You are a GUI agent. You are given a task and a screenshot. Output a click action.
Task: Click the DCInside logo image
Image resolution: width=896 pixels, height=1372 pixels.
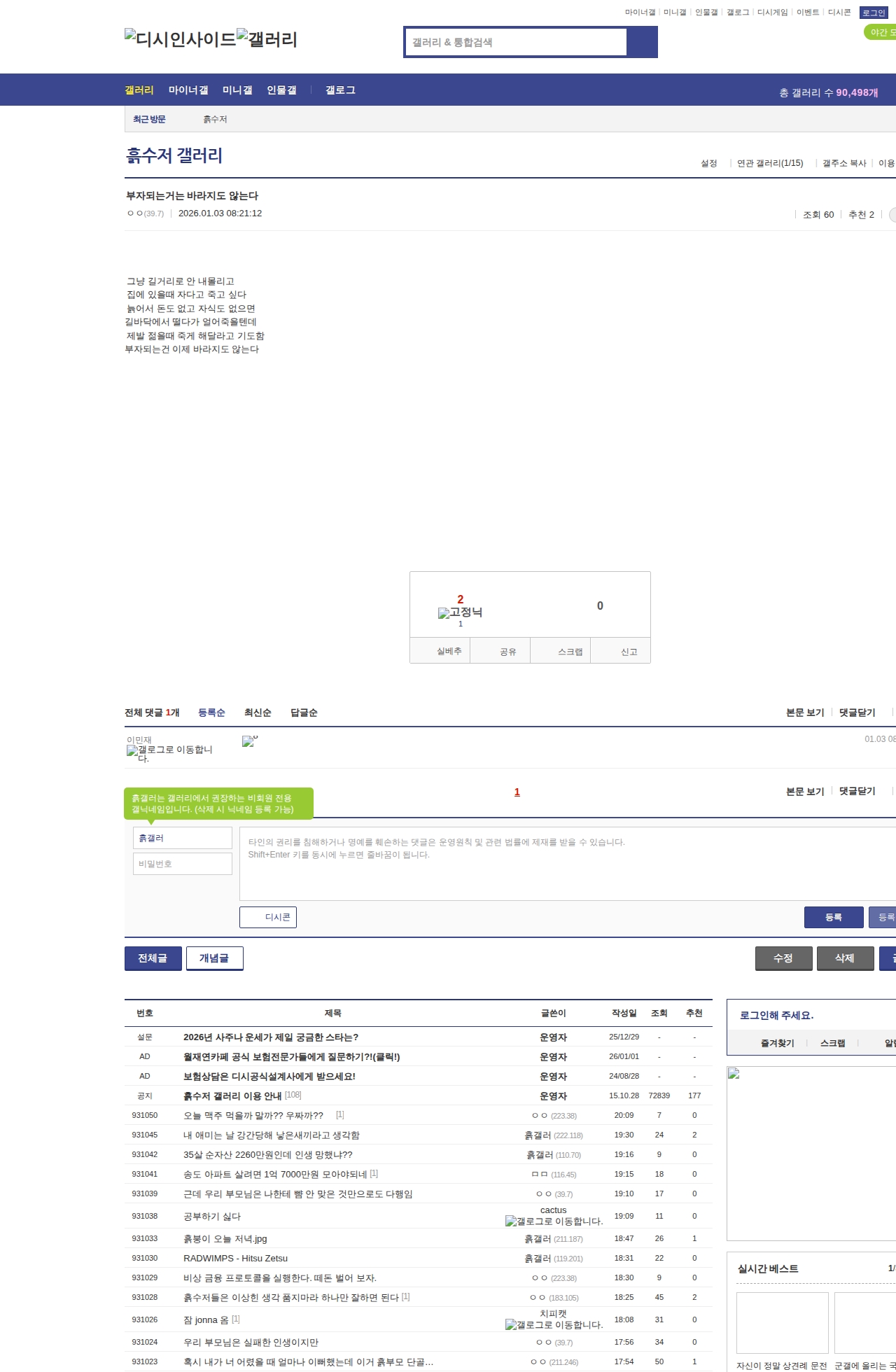coord(180,39)
